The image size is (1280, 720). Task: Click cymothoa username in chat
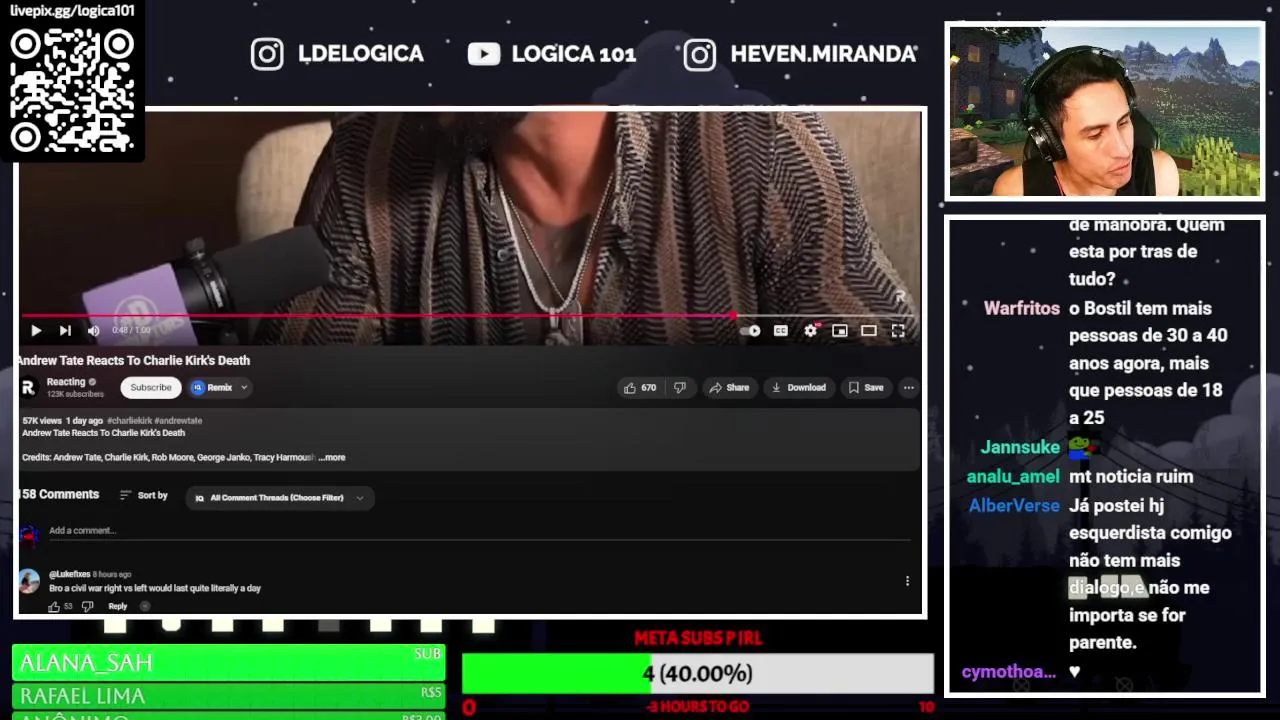1009,672
